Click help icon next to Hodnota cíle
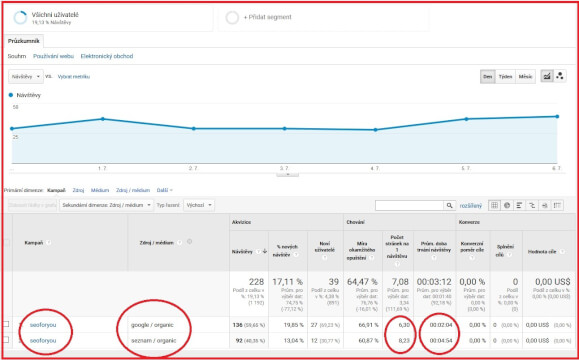This screenshot has width=579, height=360. pyautogui.click(x=562, y=252)
